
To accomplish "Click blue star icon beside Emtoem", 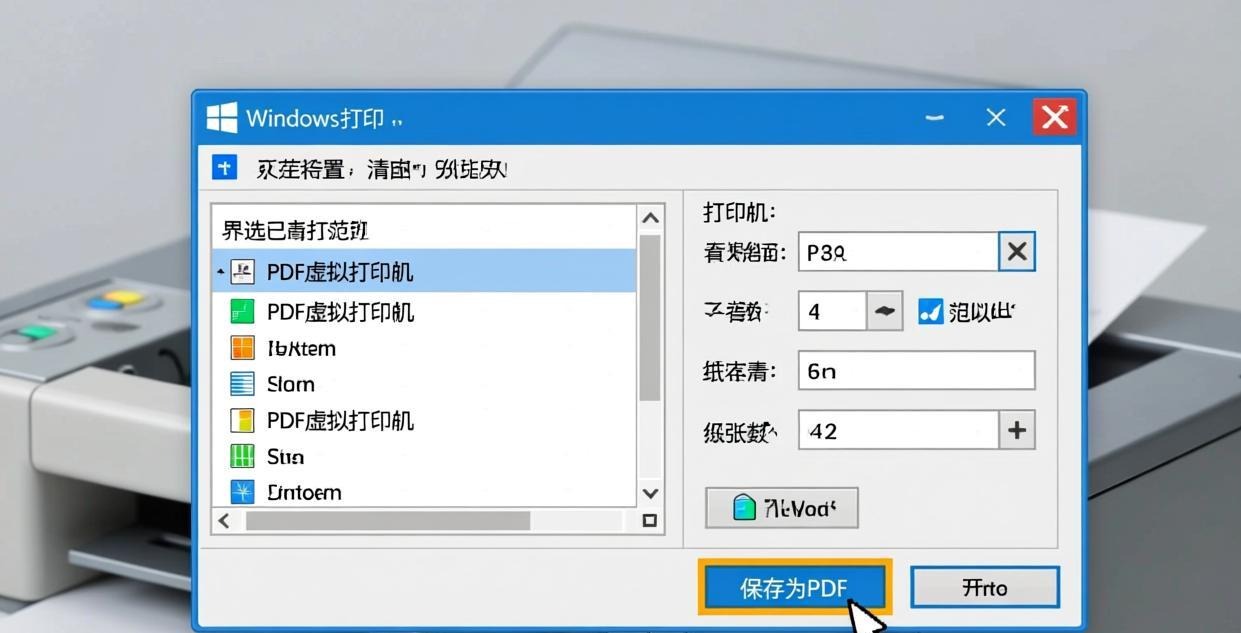I will [x=243, y=492].
